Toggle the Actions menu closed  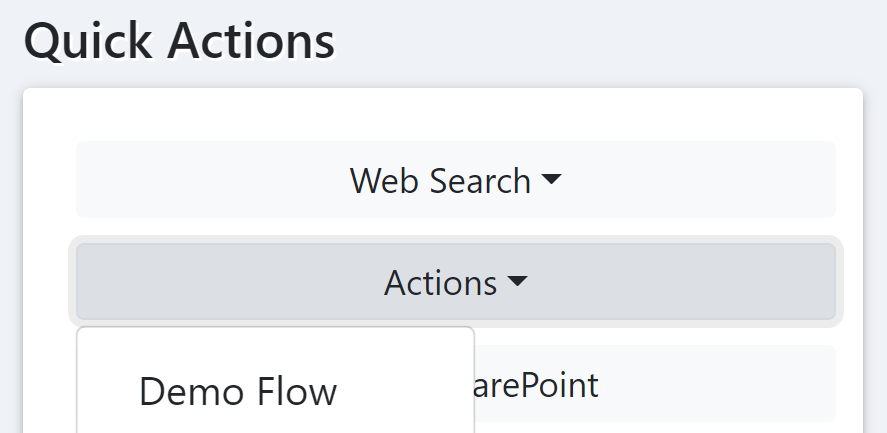455,283
